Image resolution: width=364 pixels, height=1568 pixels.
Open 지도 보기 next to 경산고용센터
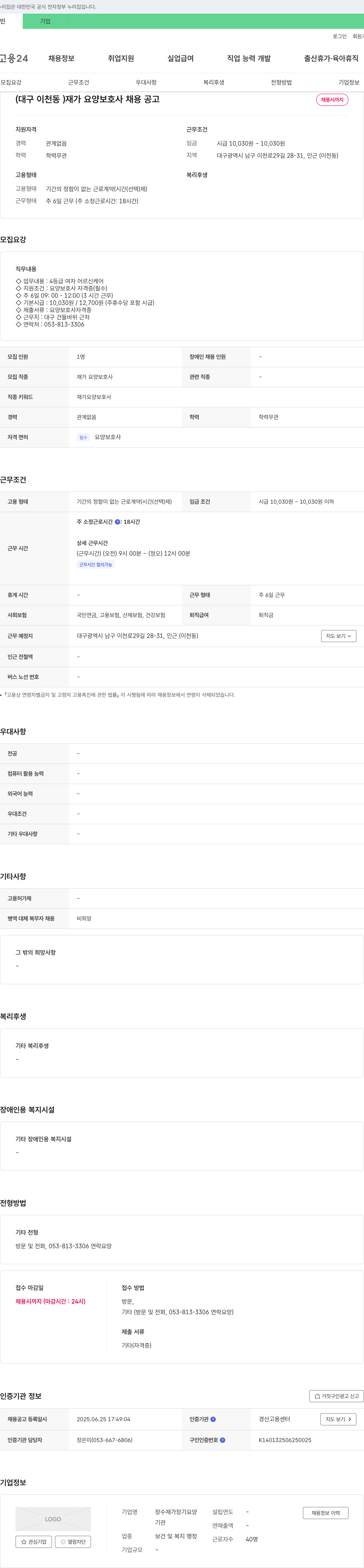[x=338, y=1419]
